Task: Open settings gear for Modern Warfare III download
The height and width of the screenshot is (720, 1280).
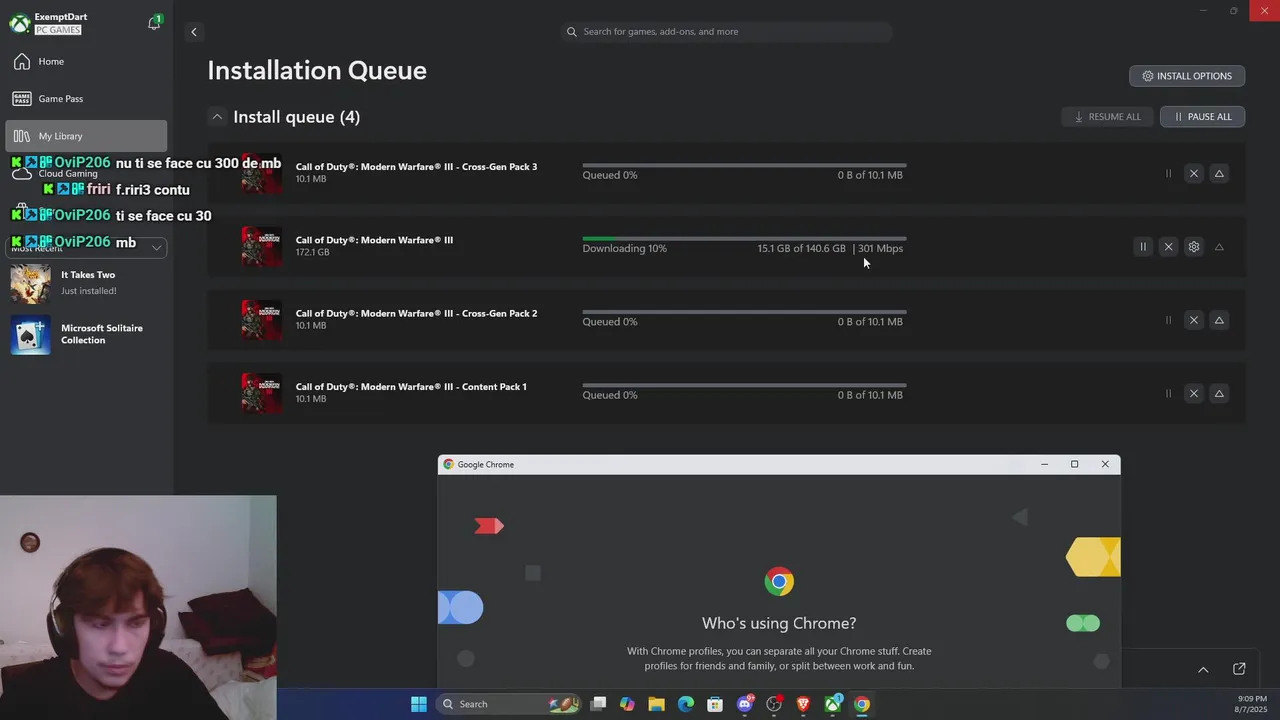Action: (x=1193, y=247)
